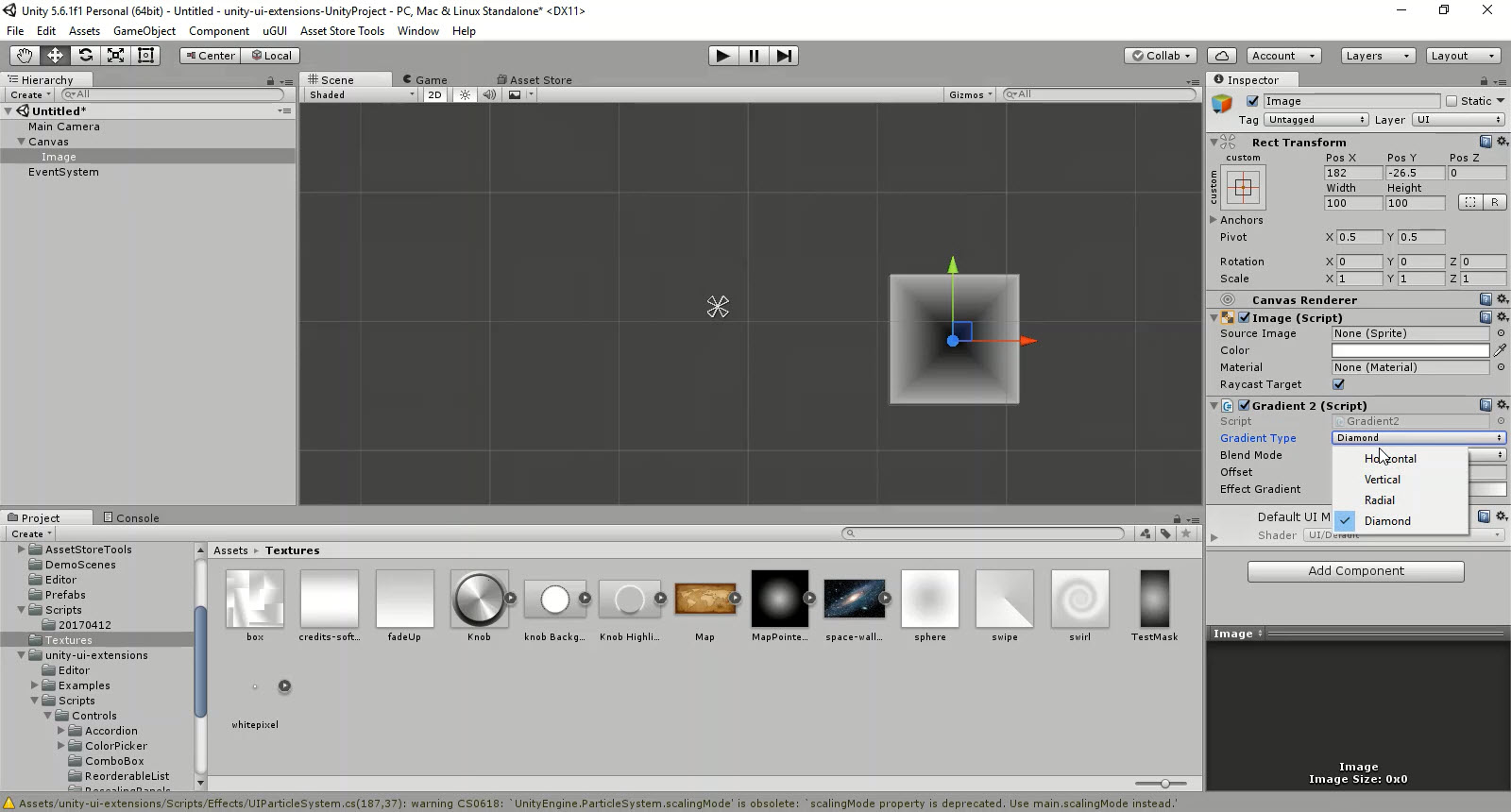Click the color eyedropper icon
The height and width of the screenshot is (812, 1511).
click(x=1500, y=350)
